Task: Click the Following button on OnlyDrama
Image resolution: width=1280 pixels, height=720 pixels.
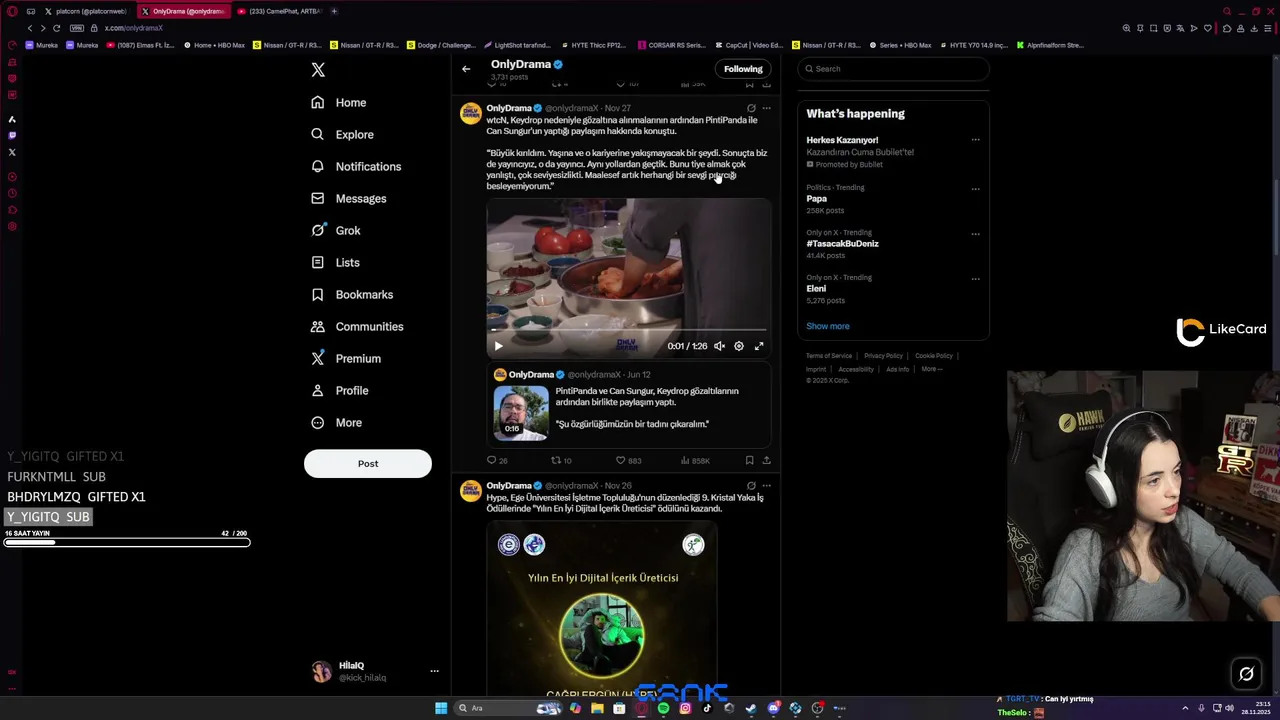Action: [743, 69]
